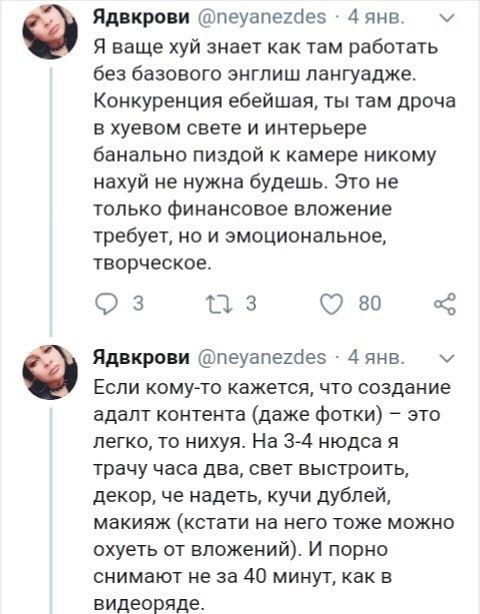
Task: Click the like count 80
Action: click(x=370, y=303)
